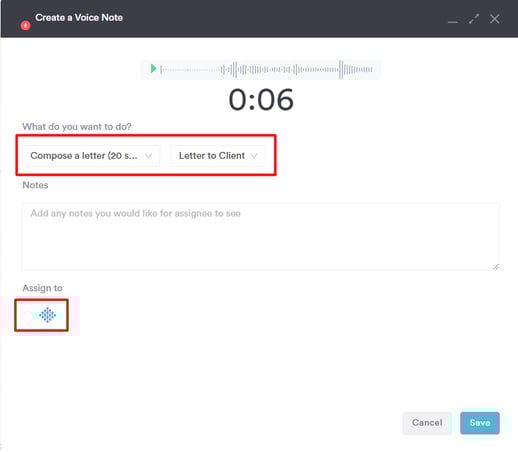The width and height of the screenshot is (518, 452).
Task: Close the Create a Voice Note dialog
Action: click(x=495, y=19)
